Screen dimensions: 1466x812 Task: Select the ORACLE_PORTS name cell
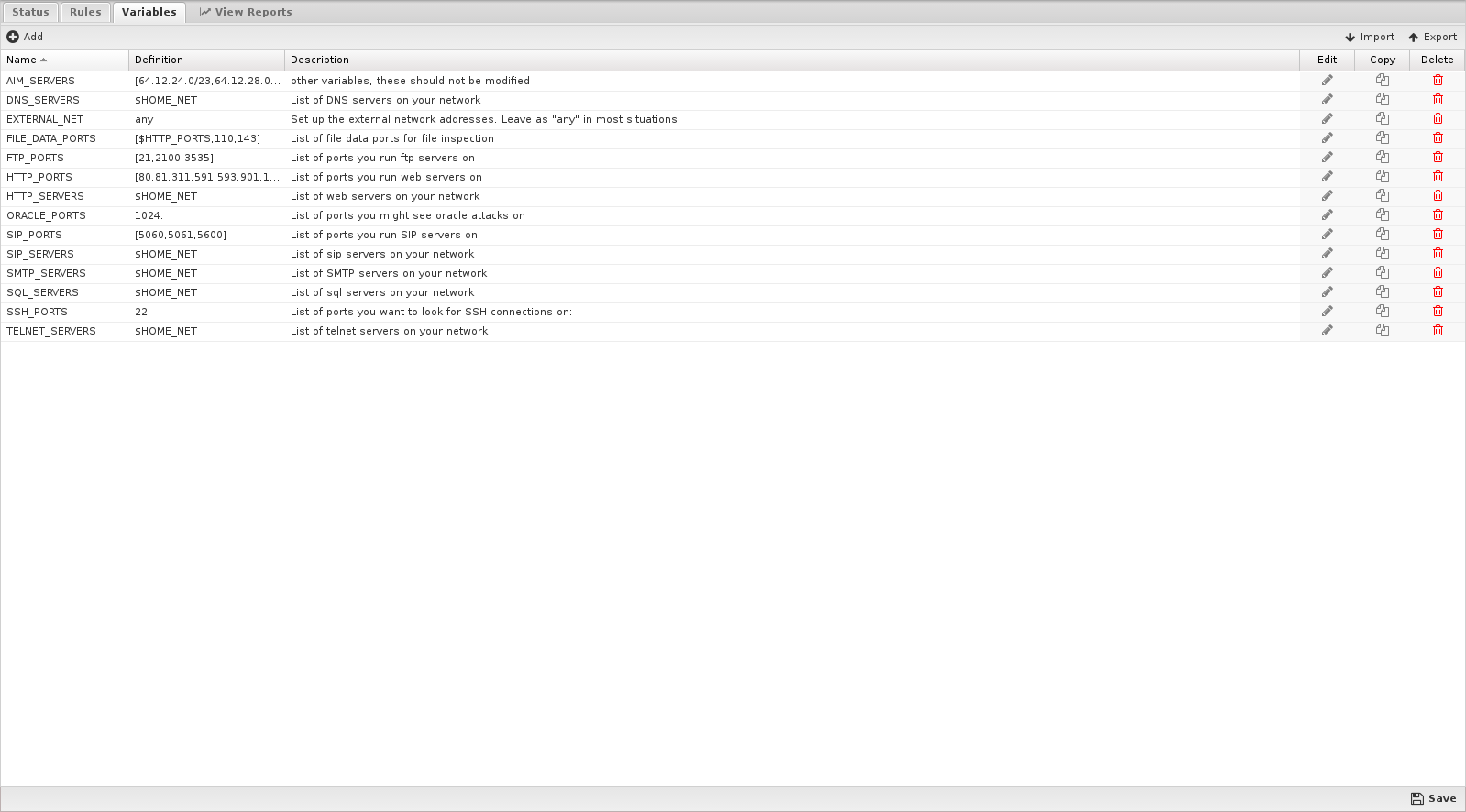64,215
